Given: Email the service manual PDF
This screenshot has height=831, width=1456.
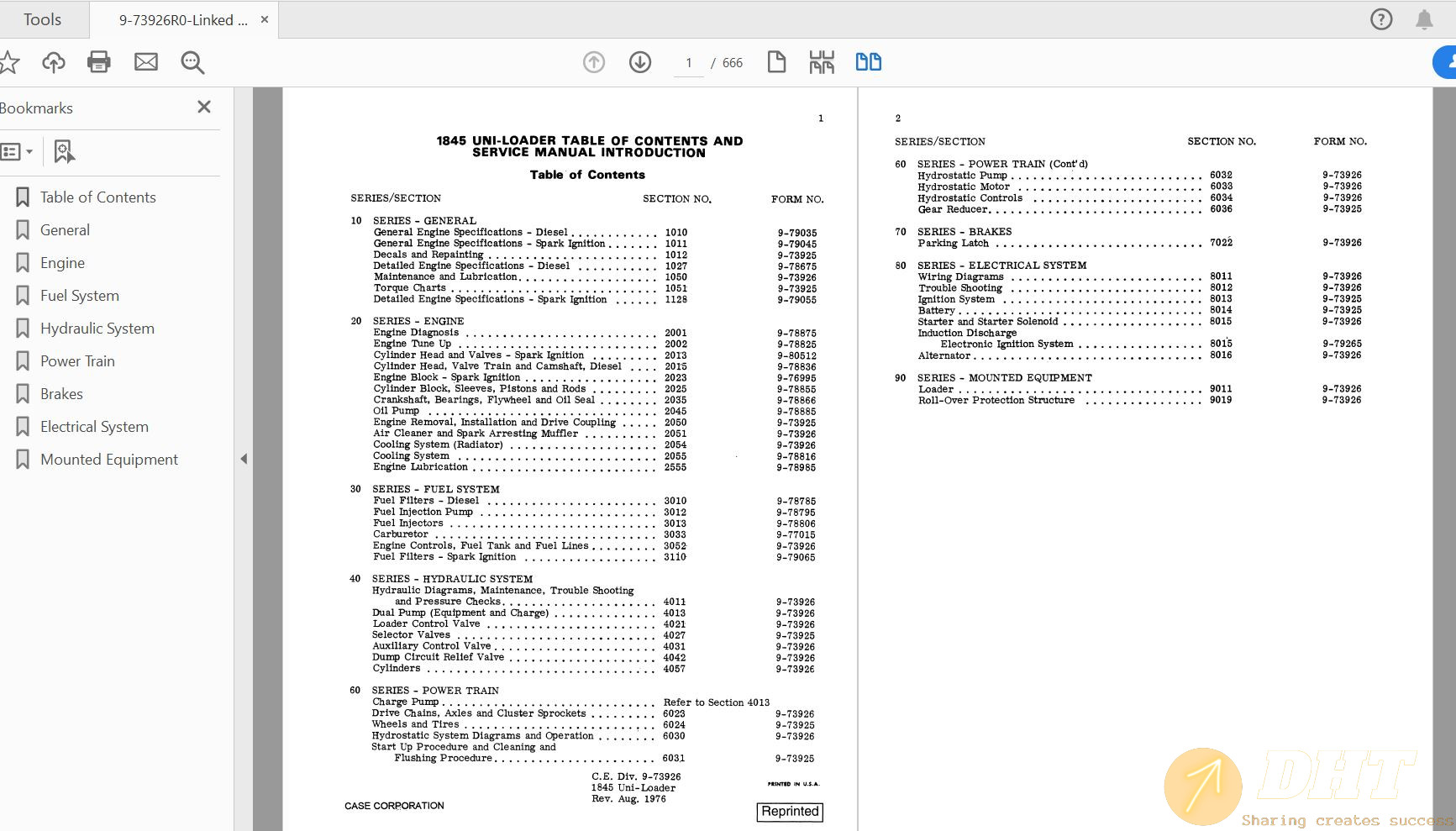Looking at the screenshot, I should pos(145,61).
